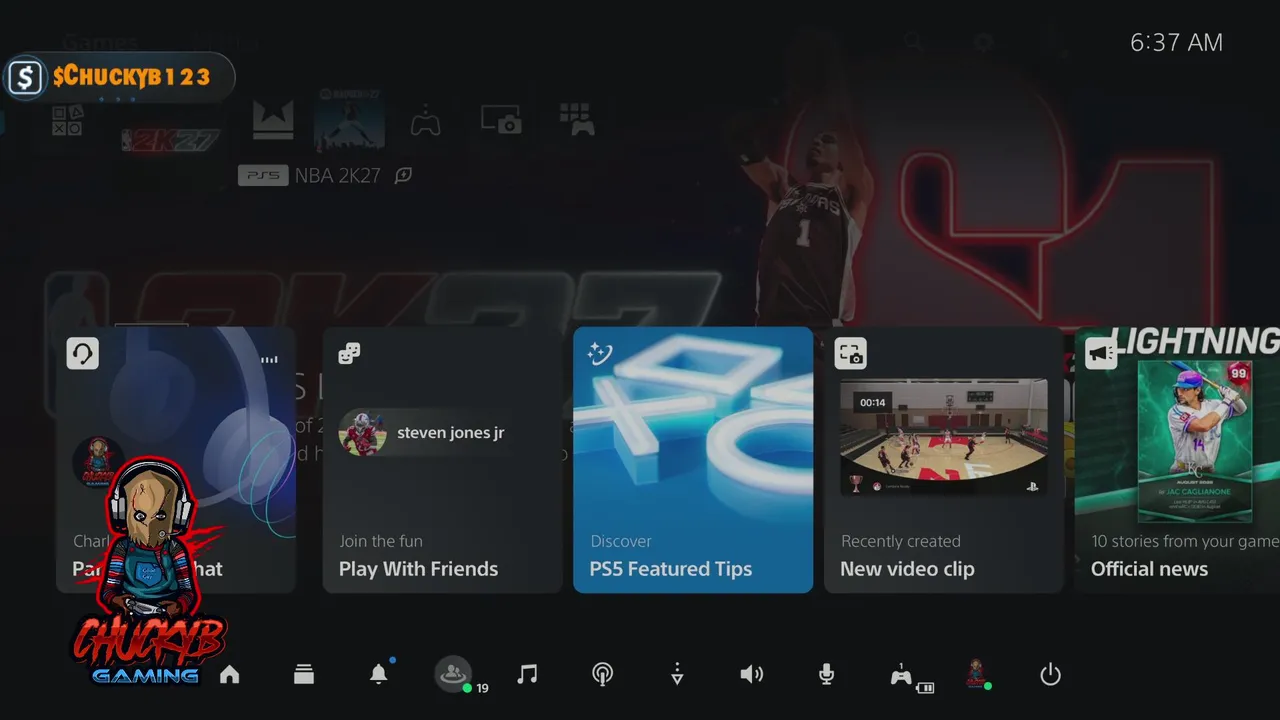Open the Sound speaker icon
The width and height of the screenshot is (1280, 720).
pyautogui.click(x=751, y=675)
